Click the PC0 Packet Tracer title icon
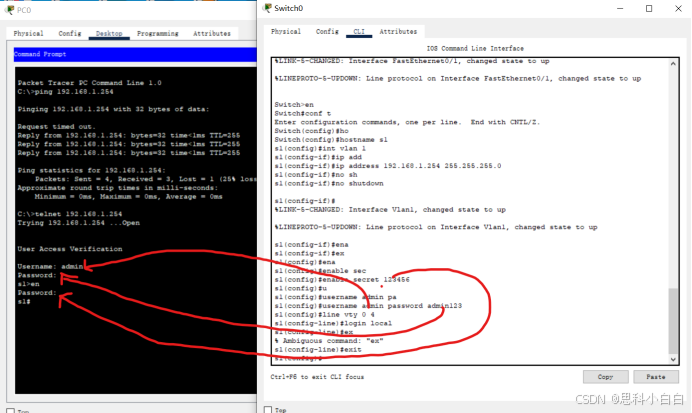 9,10
